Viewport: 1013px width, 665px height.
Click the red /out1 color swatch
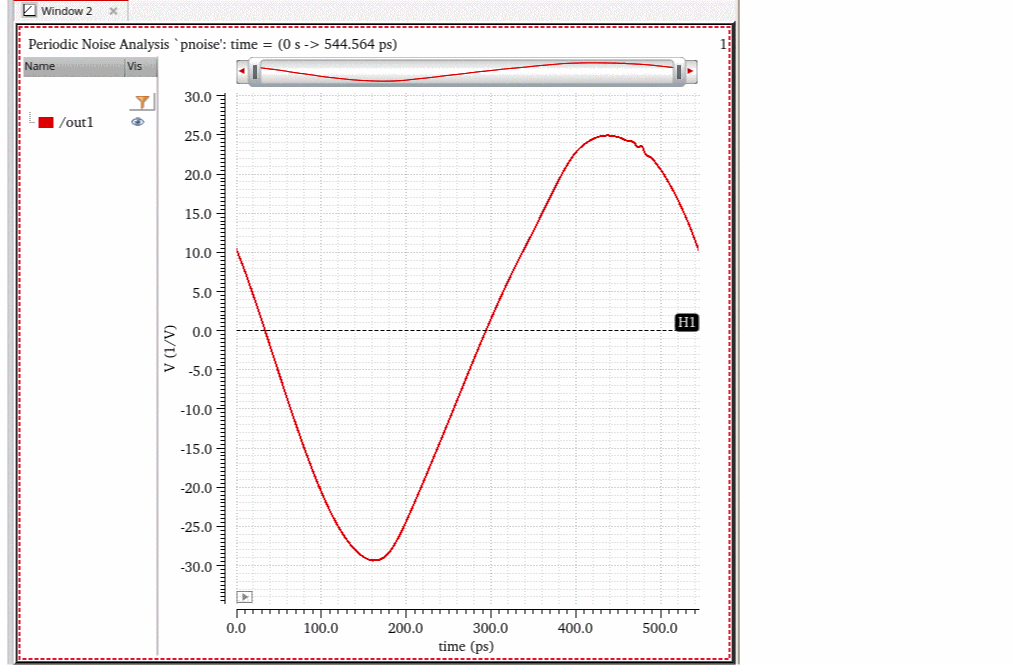coord(46,122)
